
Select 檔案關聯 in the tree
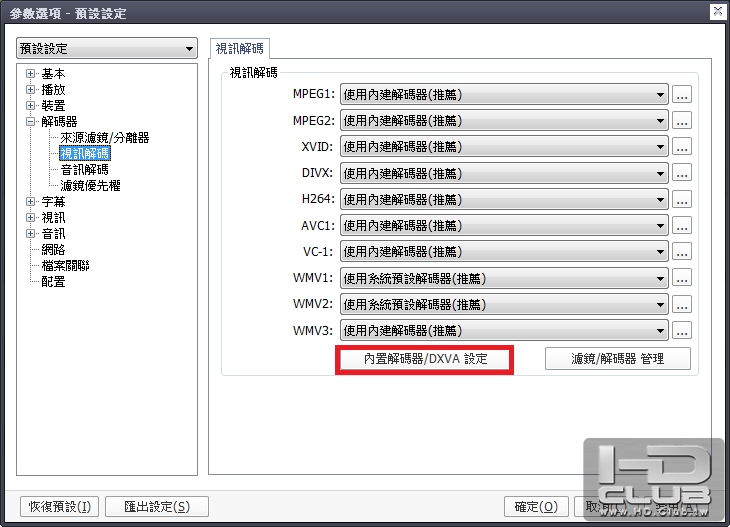coord(65,266)
